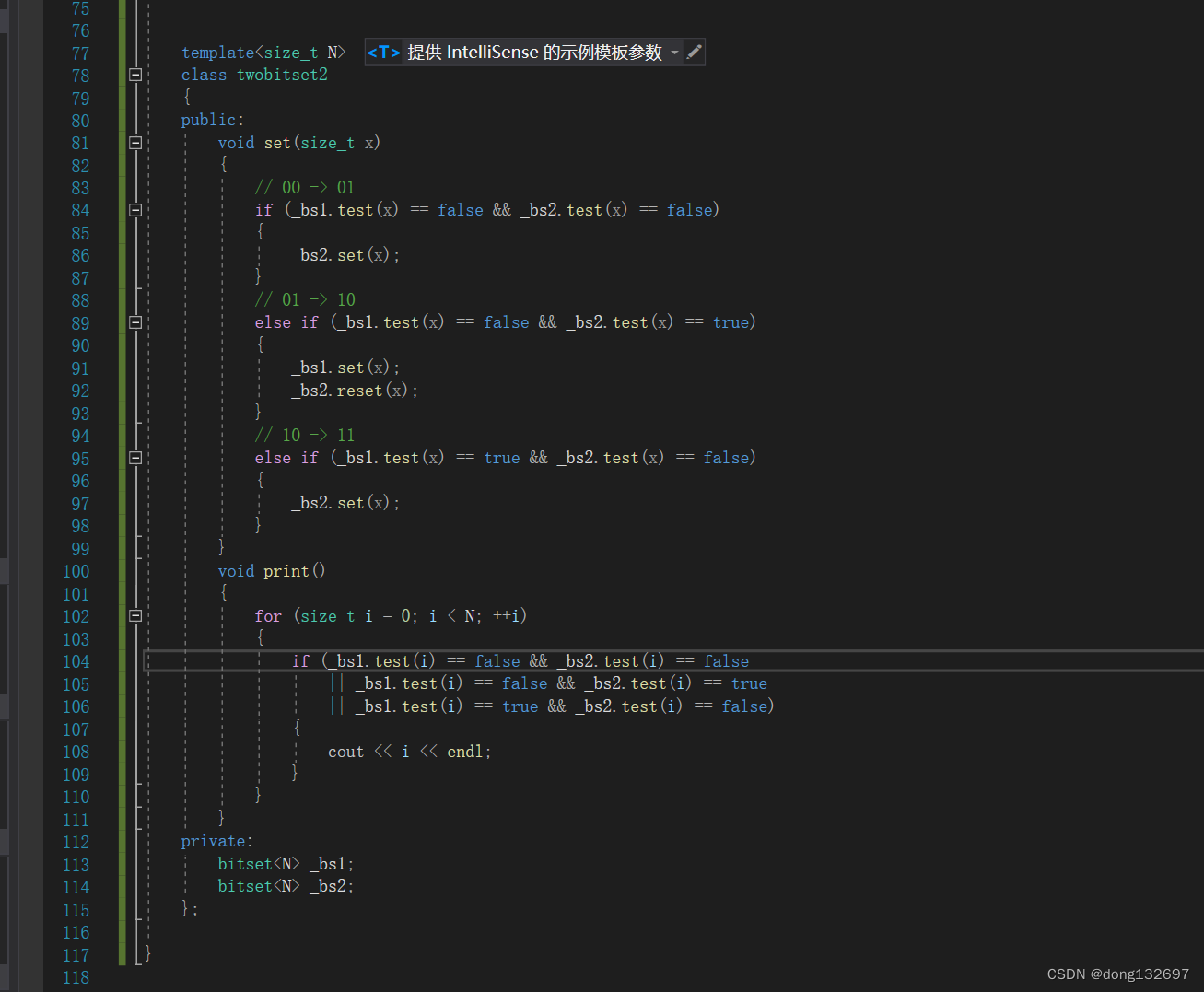Image resolution: width=1204 pixels, height=992 pixels.
Task: Click '_bs2.set(x);' on line 97
Action: (345, 503)
